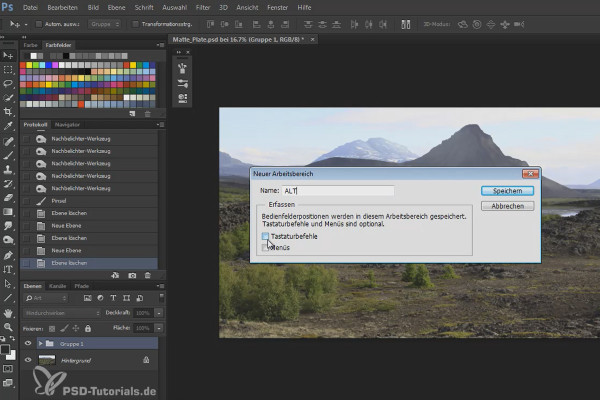The width and height of the screenshot is (600, 400).
Task: Select the Quick Selection tool
Action: 8,98
